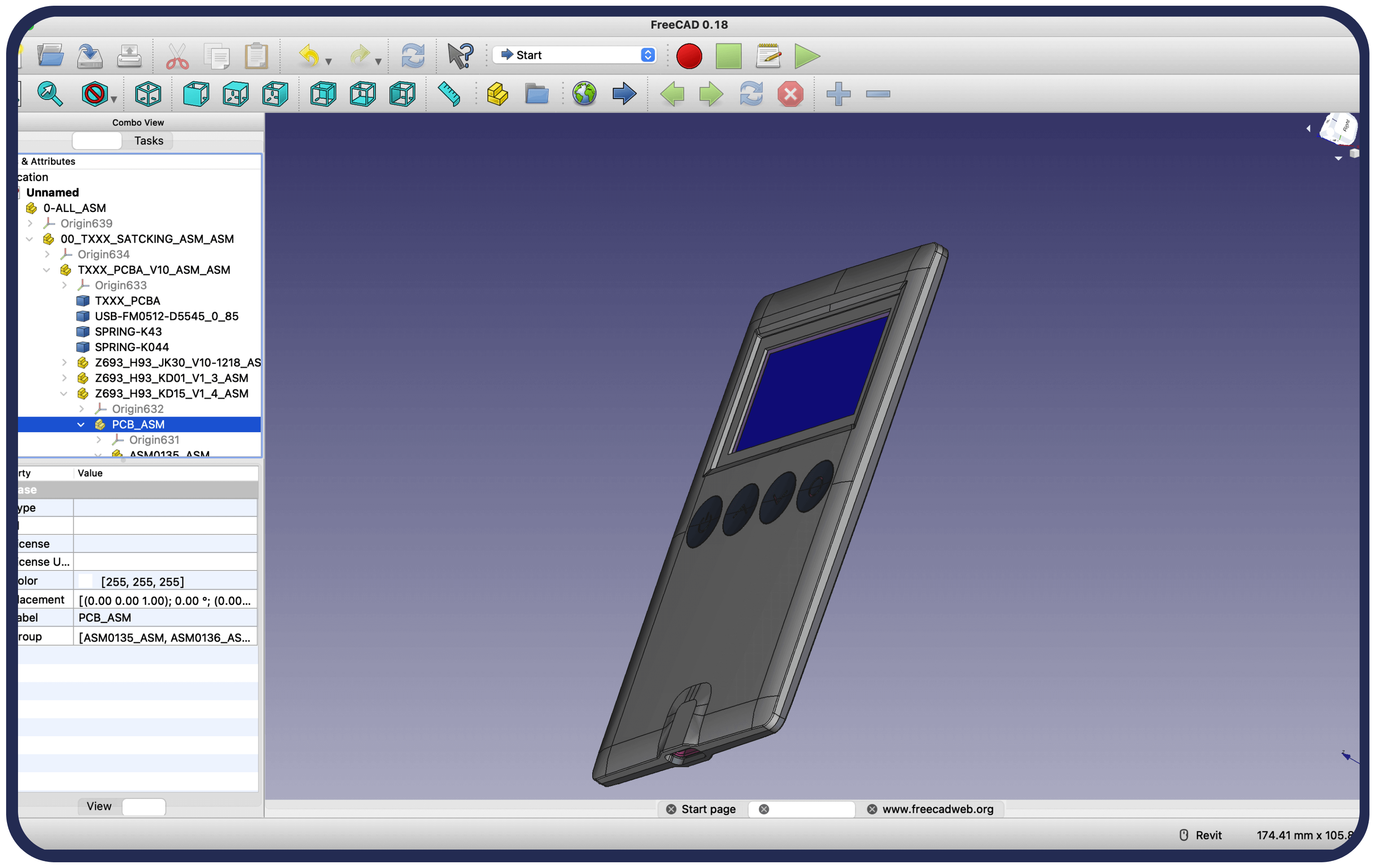Click the web Next page green arrow

(x=711, y=94)
